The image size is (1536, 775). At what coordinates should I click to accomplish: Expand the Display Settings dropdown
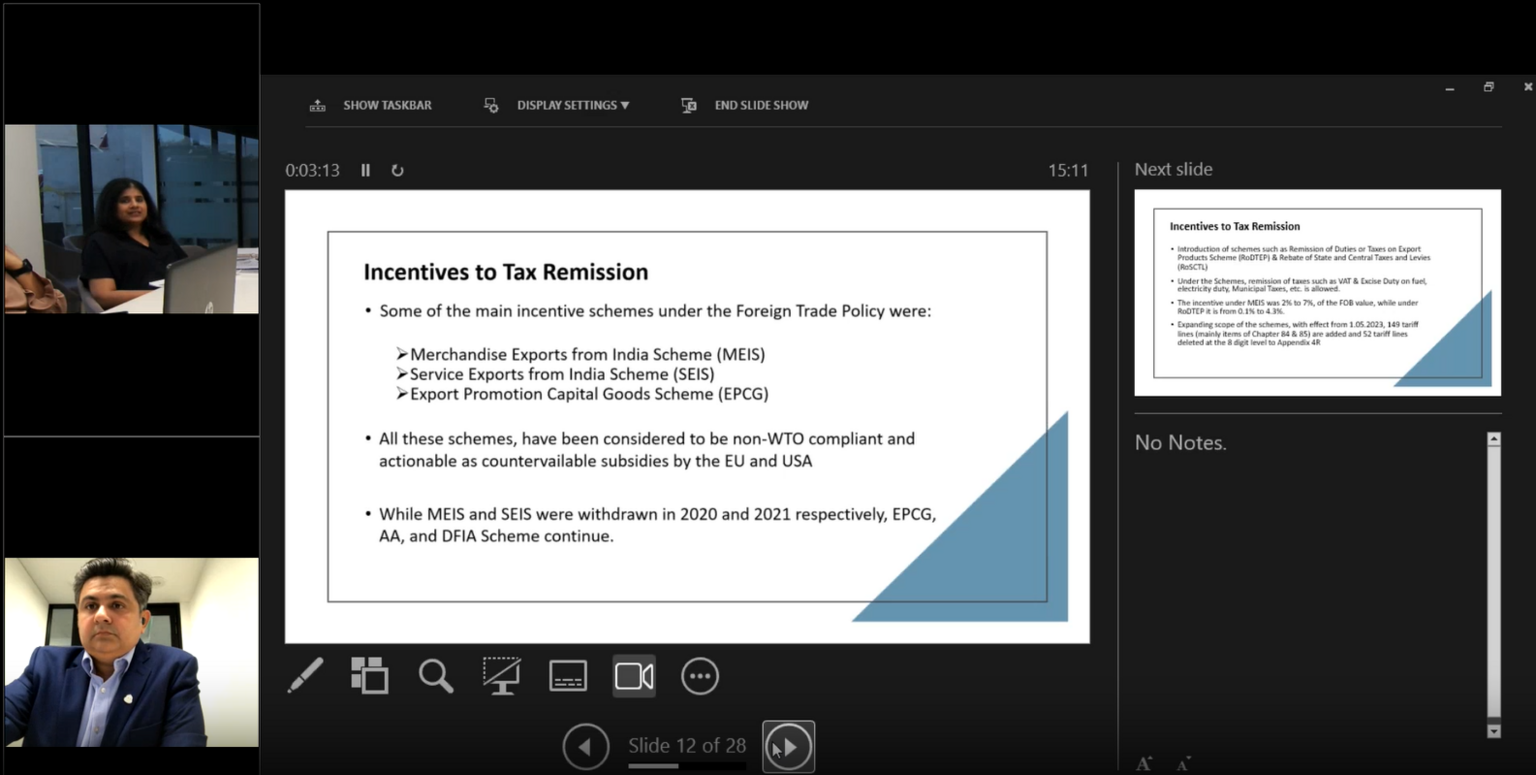[x=557, y=105]
